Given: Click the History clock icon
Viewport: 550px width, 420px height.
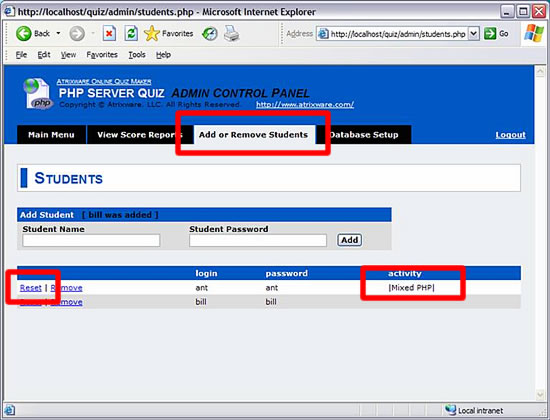Looking at the screenshot, I should pyautogui.click(x=210, y=34).
